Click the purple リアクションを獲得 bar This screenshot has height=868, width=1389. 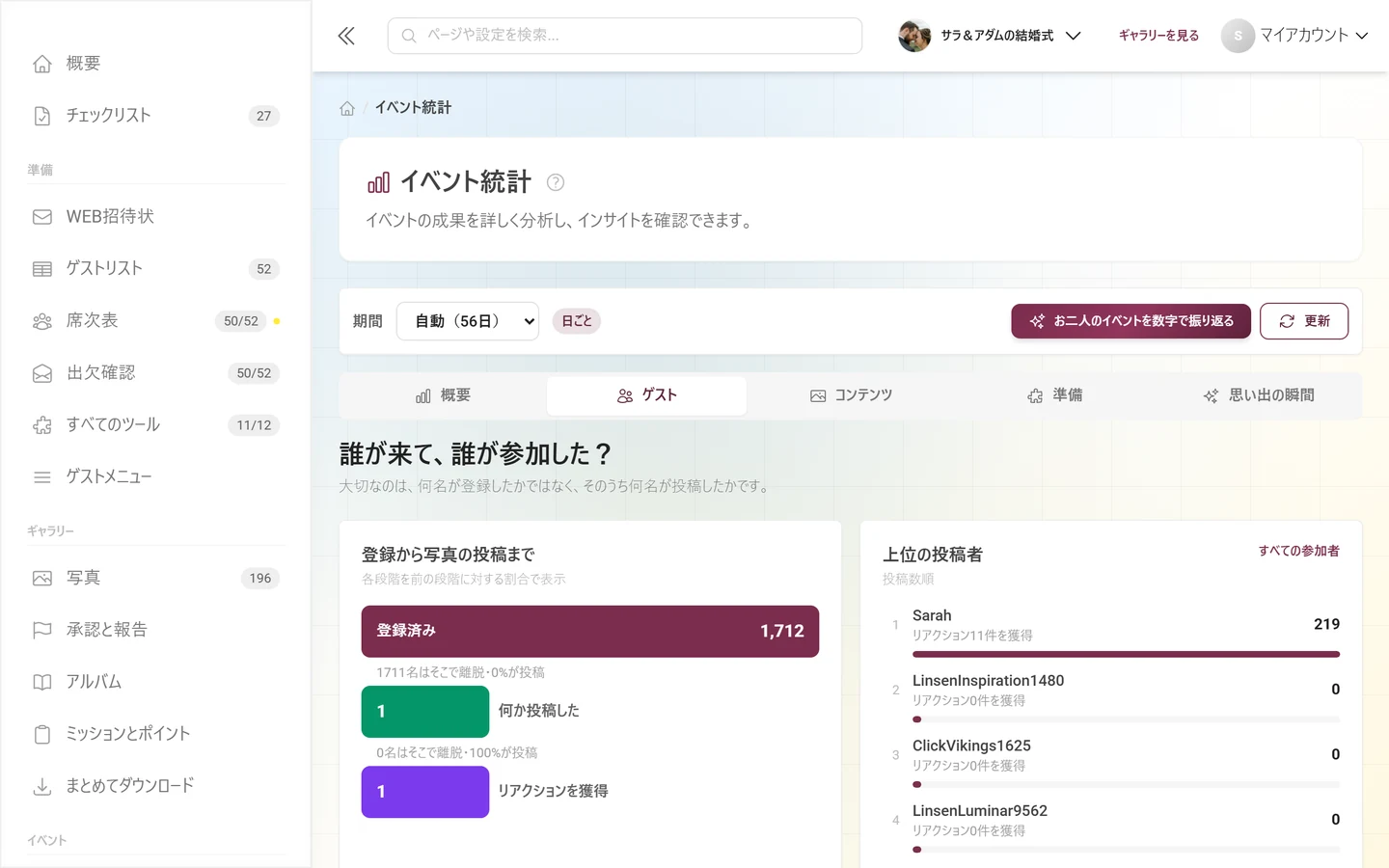click(425, 792)
